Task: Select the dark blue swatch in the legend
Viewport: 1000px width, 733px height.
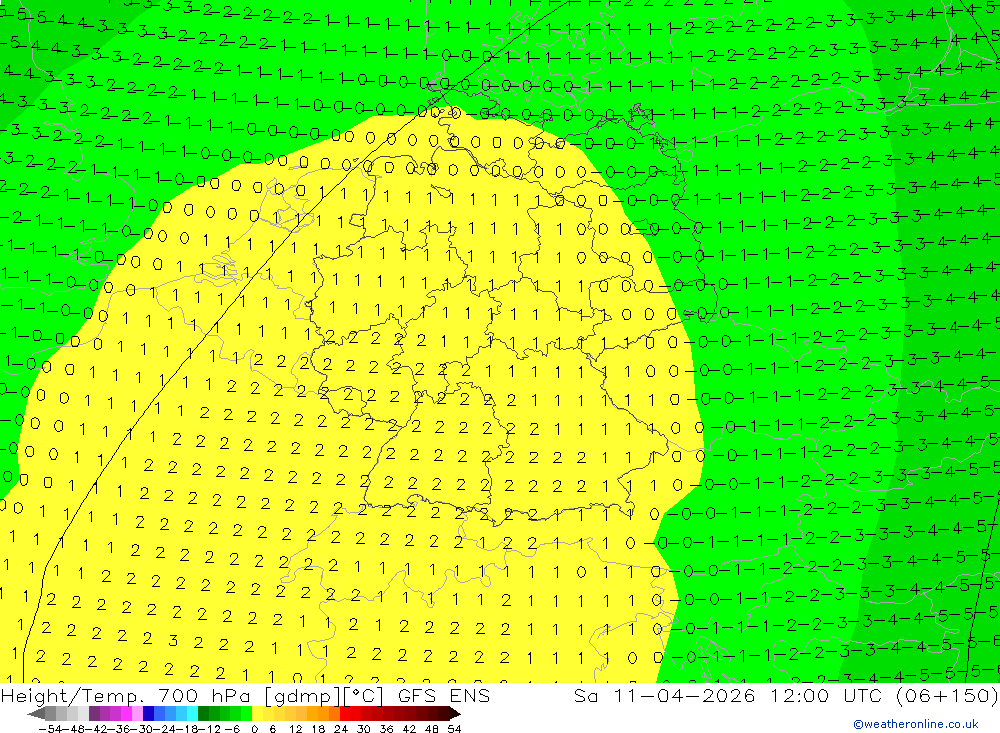Action: [148, 714]
